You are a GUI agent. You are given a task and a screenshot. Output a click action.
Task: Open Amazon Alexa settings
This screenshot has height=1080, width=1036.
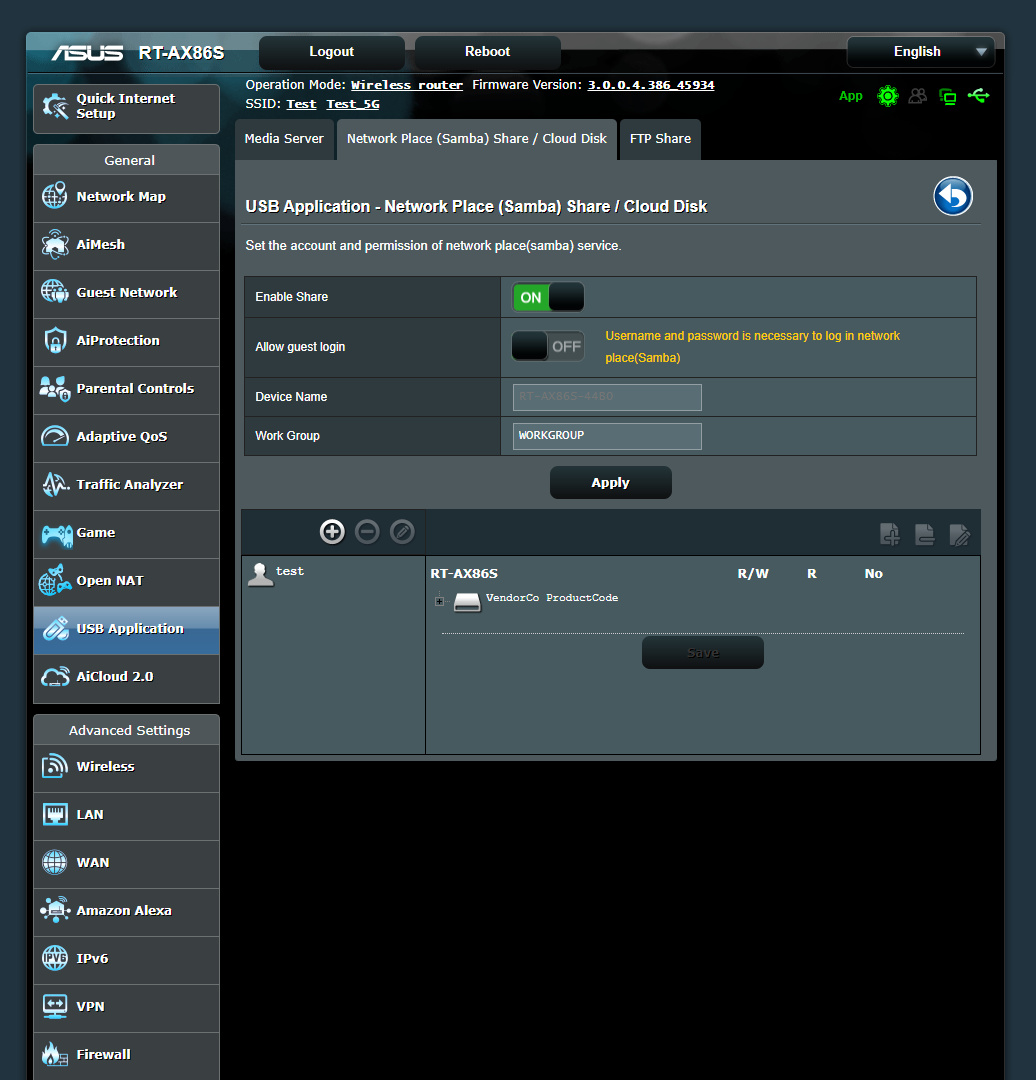126,912
